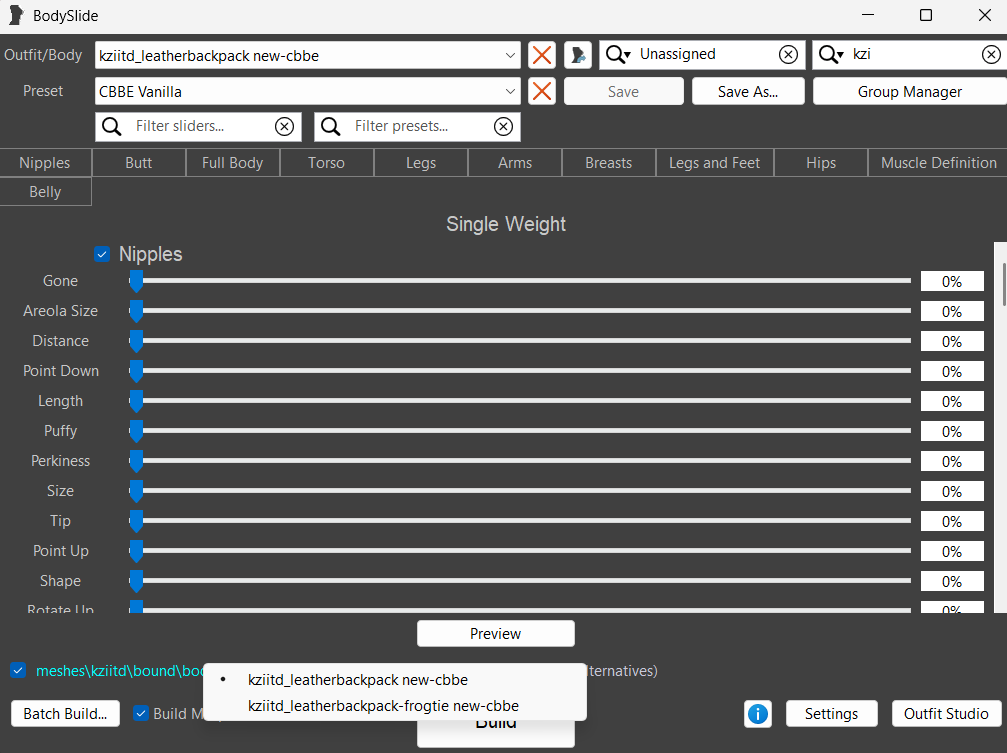
Task: Click the outfit project icon next to Unassigned filter
Action: pyautogui.click(x=578, y=55)
